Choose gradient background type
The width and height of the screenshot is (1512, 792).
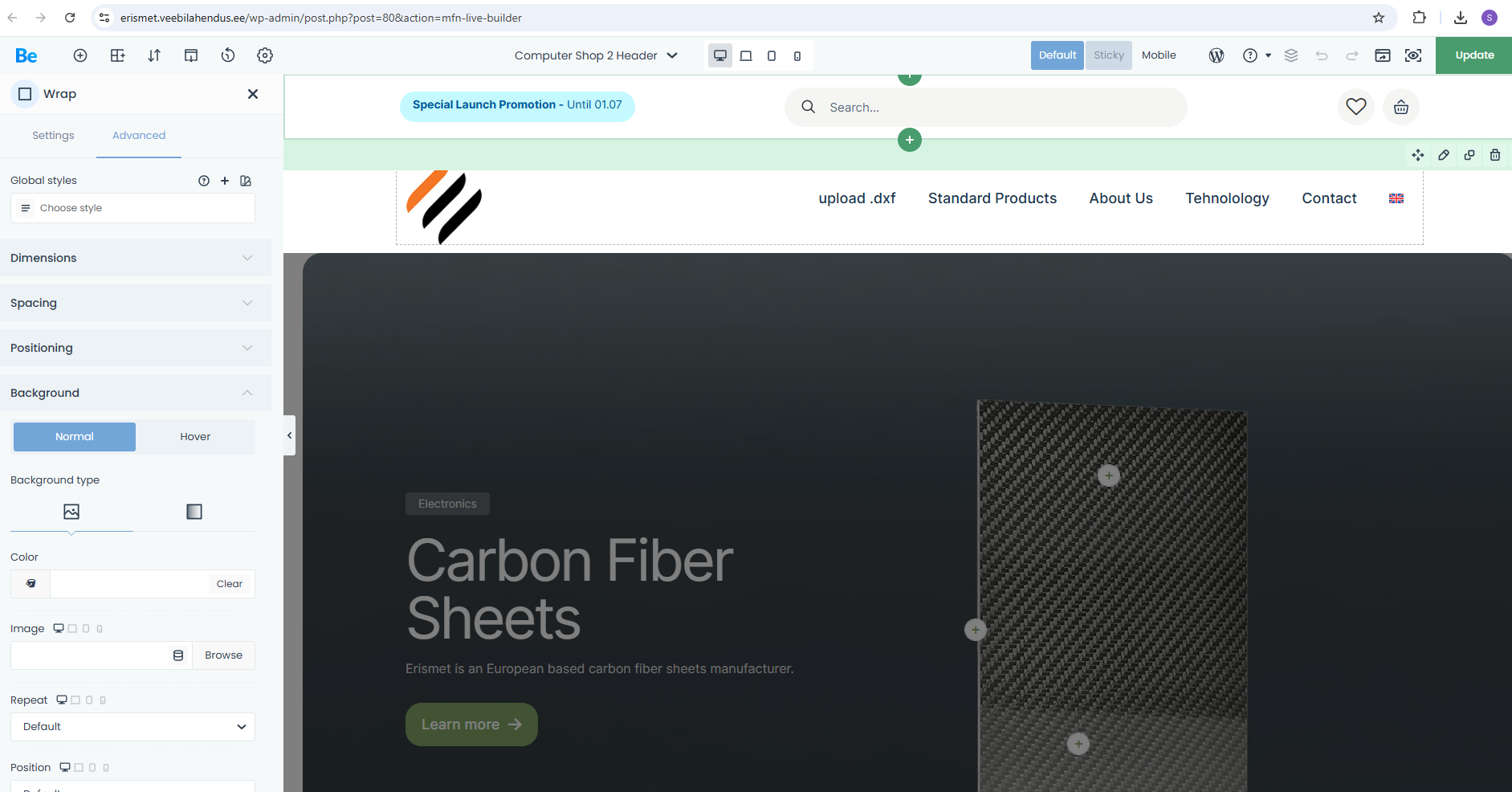coord(194,512)
